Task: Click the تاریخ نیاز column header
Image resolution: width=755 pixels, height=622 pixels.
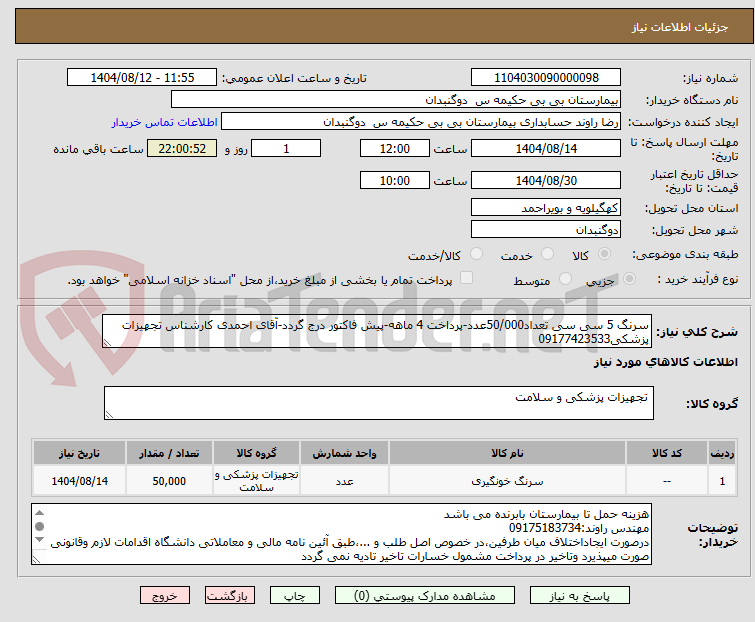Action: click(x=79, y=453)
